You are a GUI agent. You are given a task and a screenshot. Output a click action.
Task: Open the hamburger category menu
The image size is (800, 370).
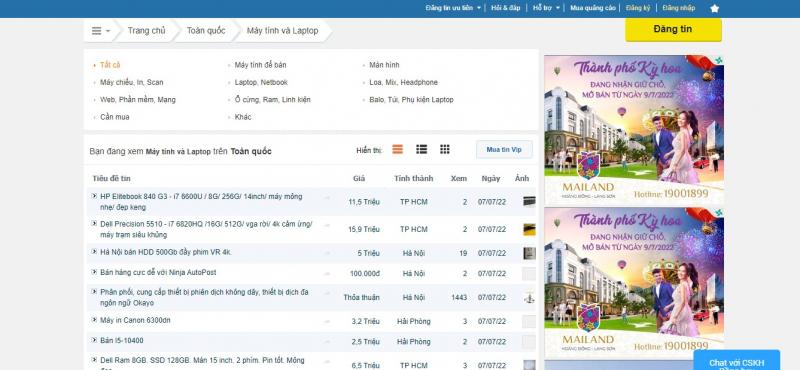101,31
